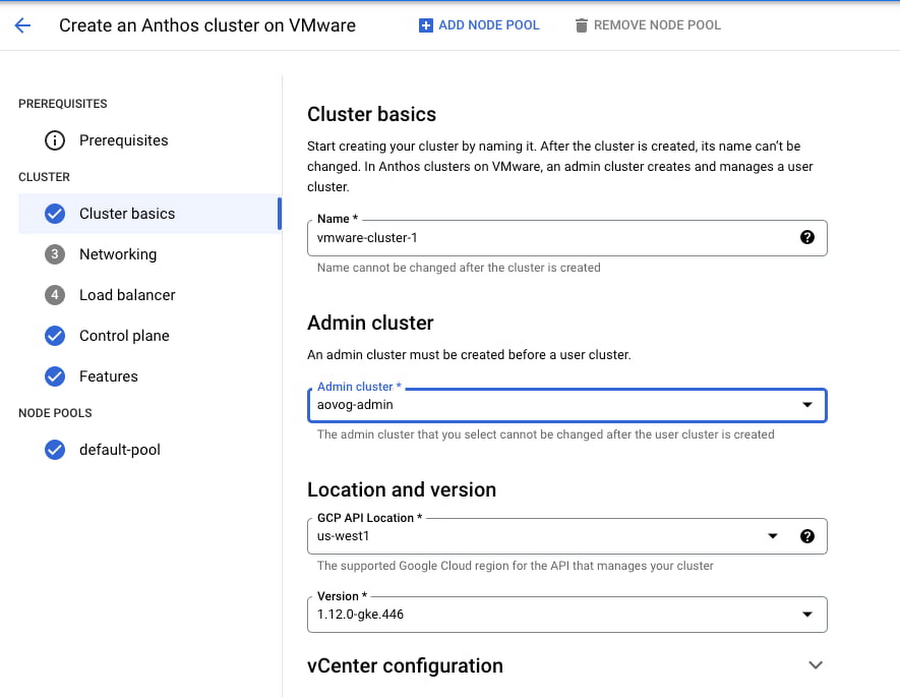The height and width of the screenshot is (697, 900).
Task: Open the GCP API Location dropdown arrow
Action: [x=773, y=536]
